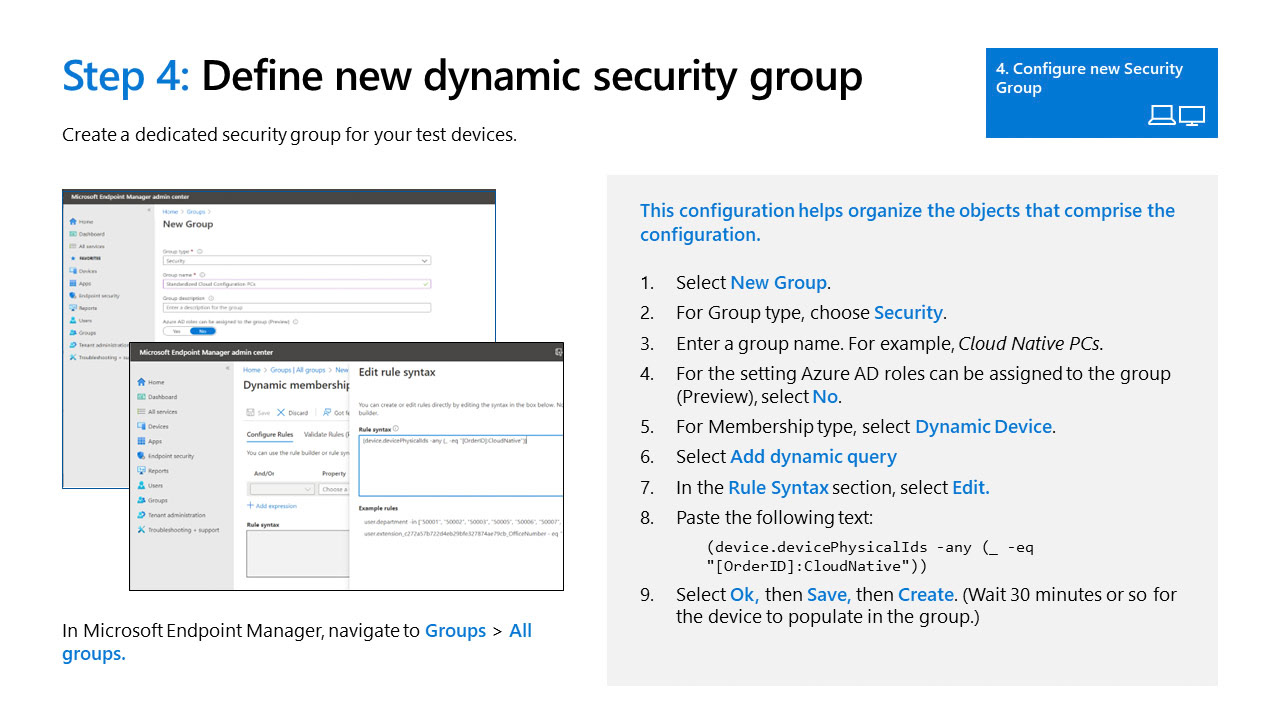Screen dimensions: 1280x720
Task: Open Reports in the Dynamic membership window sidebar
Action: click(153, 471)
